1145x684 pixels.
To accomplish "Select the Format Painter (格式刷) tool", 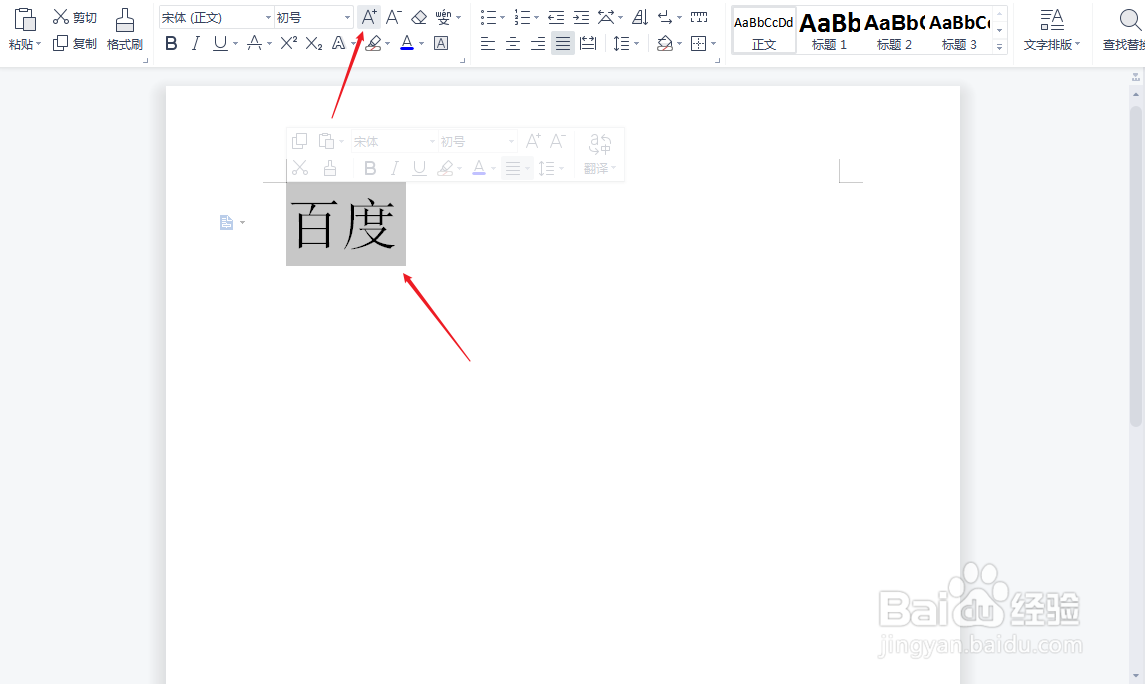I will point(124,30).
